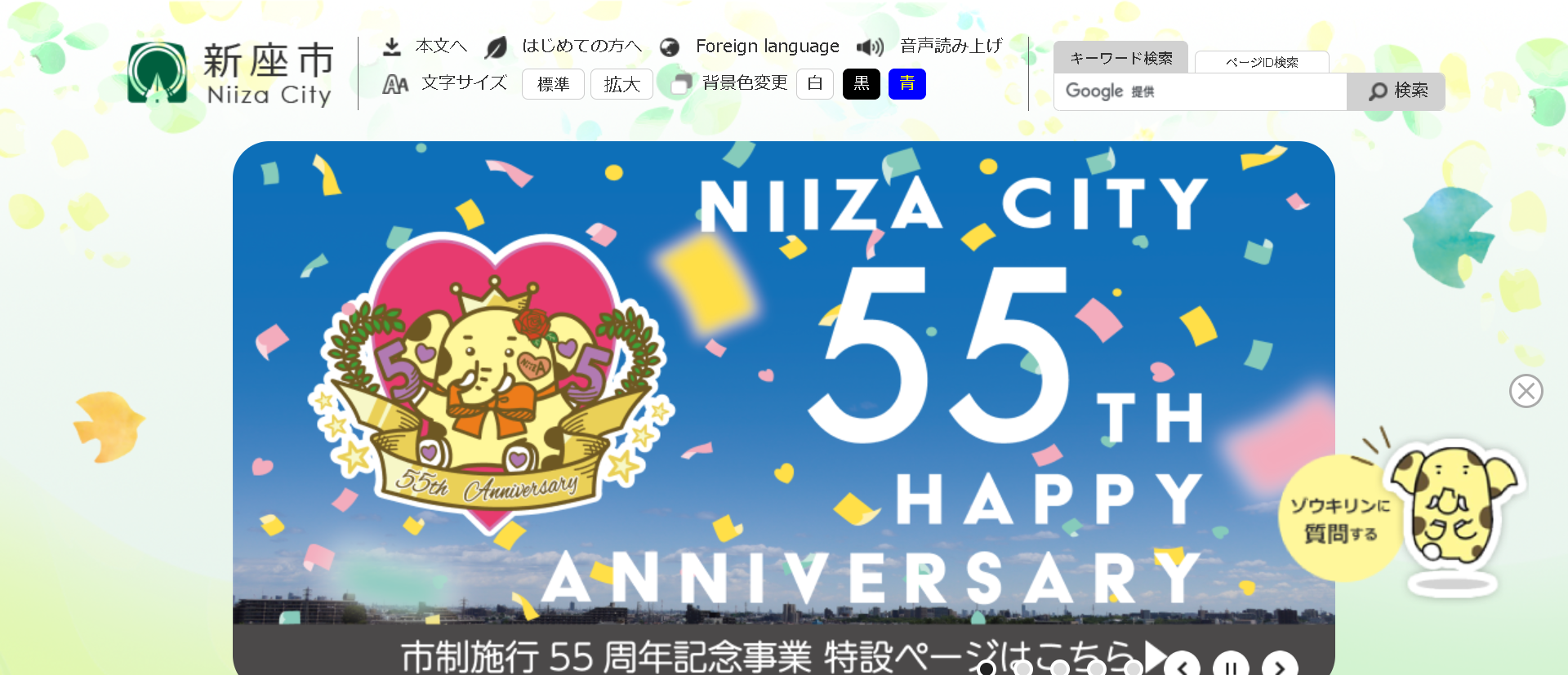Click the 検索 search button
Image resolution: width=1568 pixels, height=675 pixels.
pos(1396,91)
